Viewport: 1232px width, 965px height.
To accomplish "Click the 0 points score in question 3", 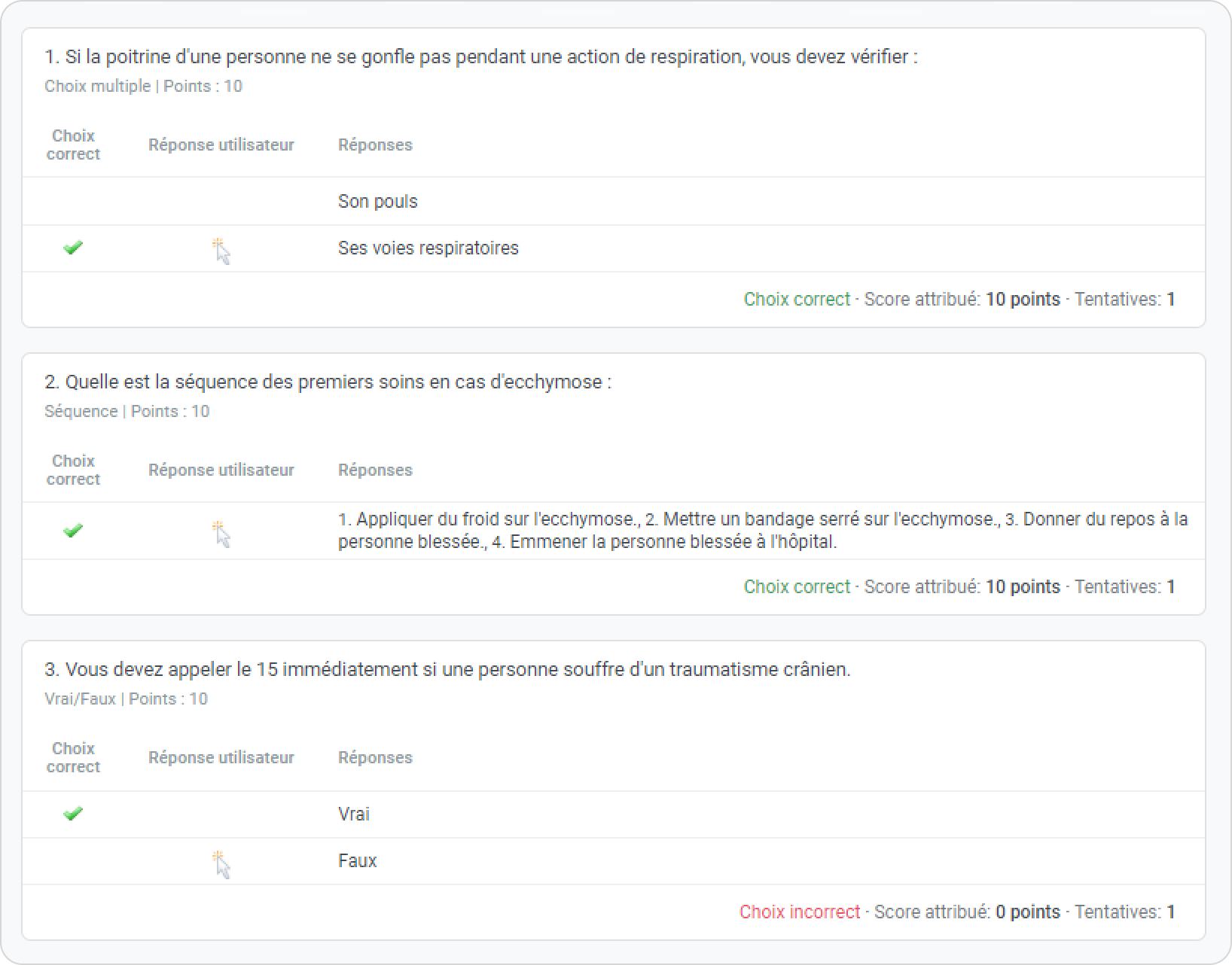I will (x=1027, y=912).
